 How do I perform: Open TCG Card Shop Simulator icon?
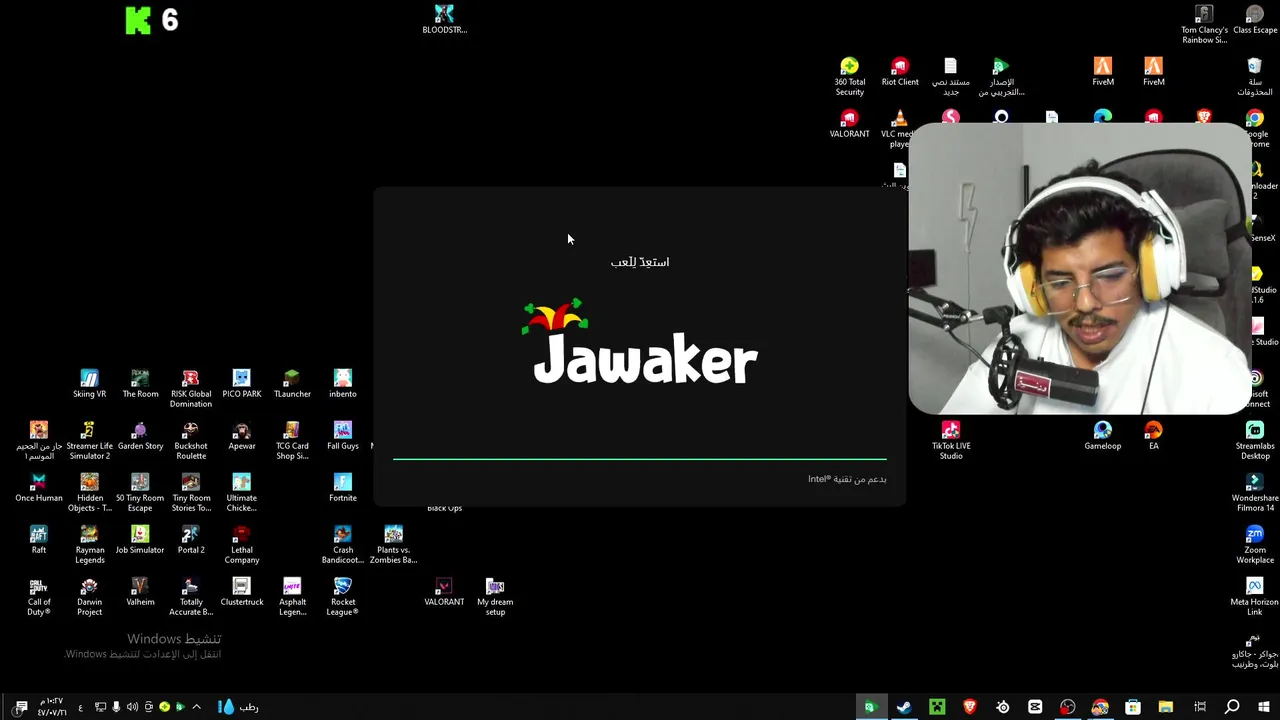[292, 440]
